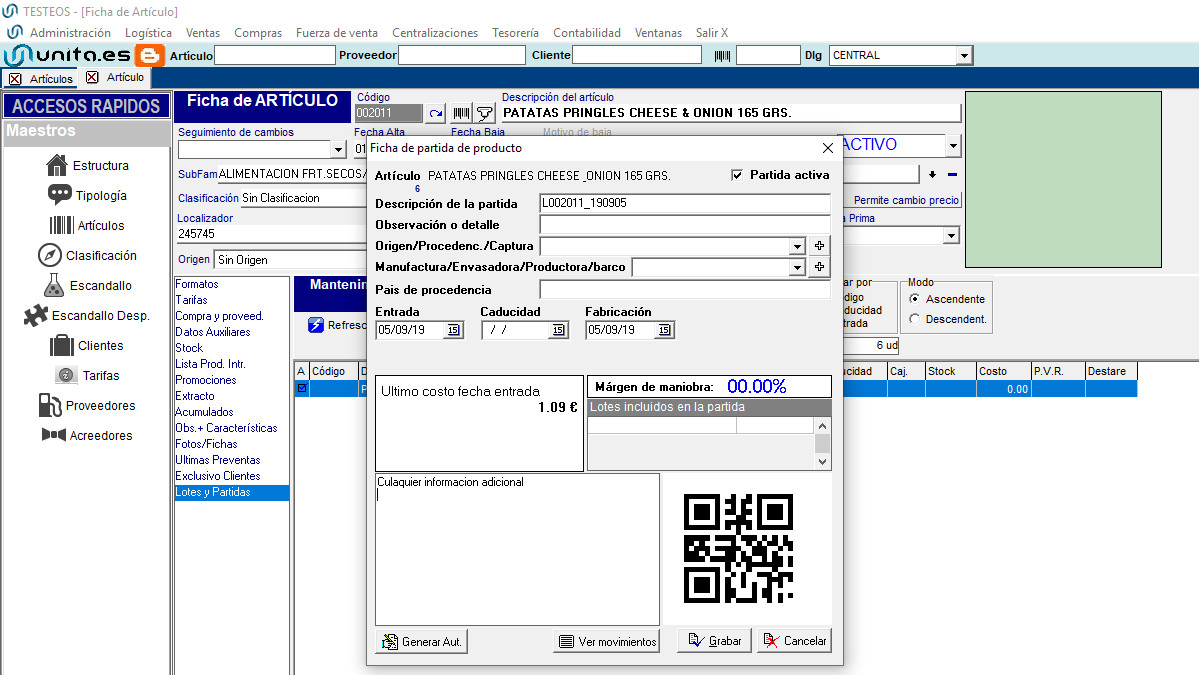
Task: Close the Artículos tab with X icon
Action: click(15, 79)
